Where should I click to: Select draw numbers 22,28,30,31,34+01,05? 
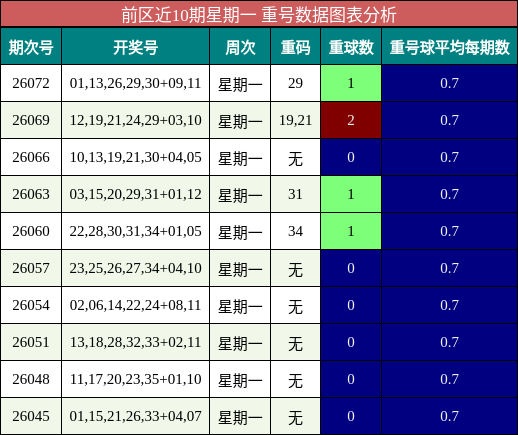click(136, 231)
